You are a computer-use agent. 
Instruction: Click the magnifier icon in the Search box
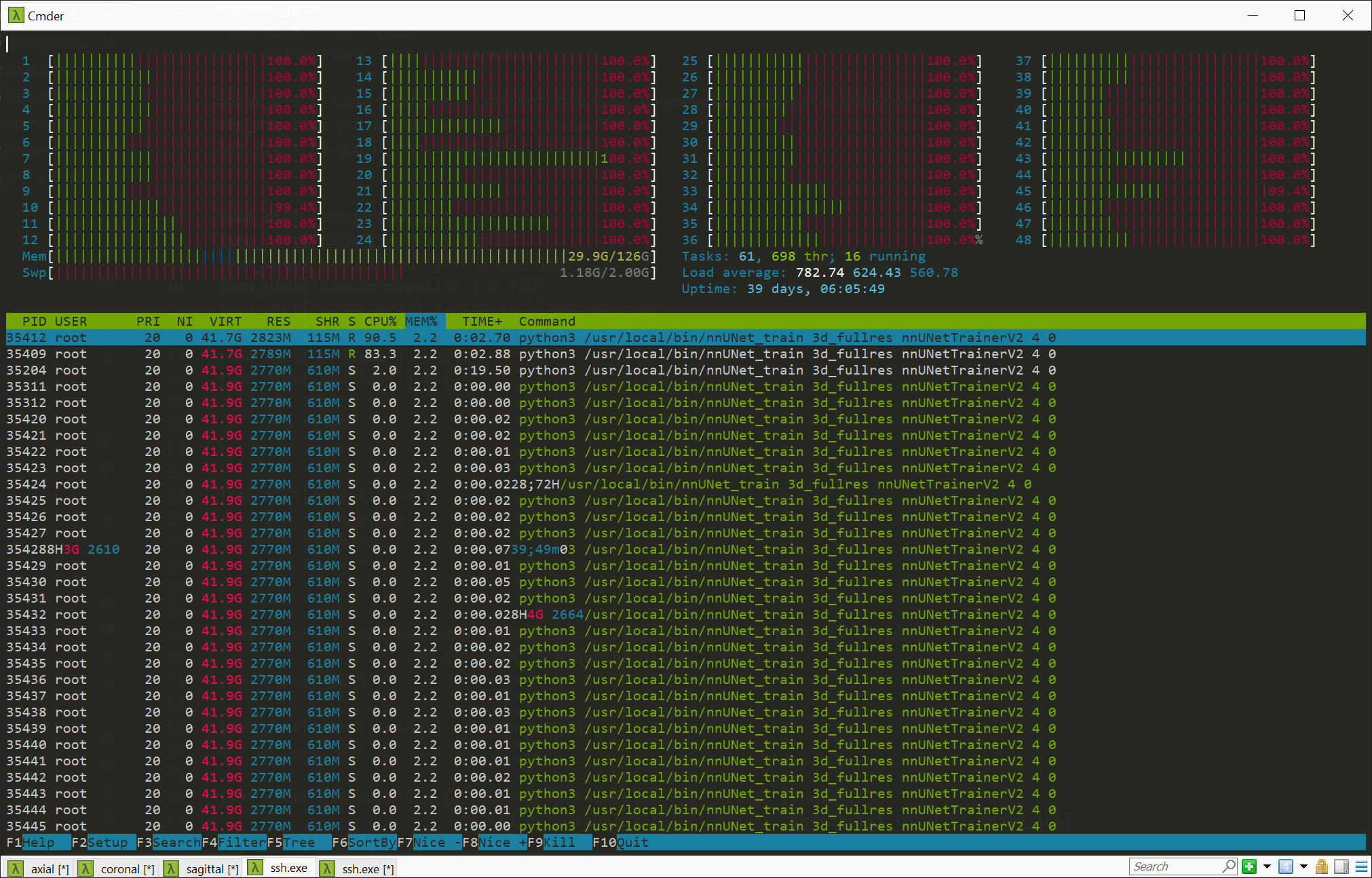click(x=1229, y=866)
